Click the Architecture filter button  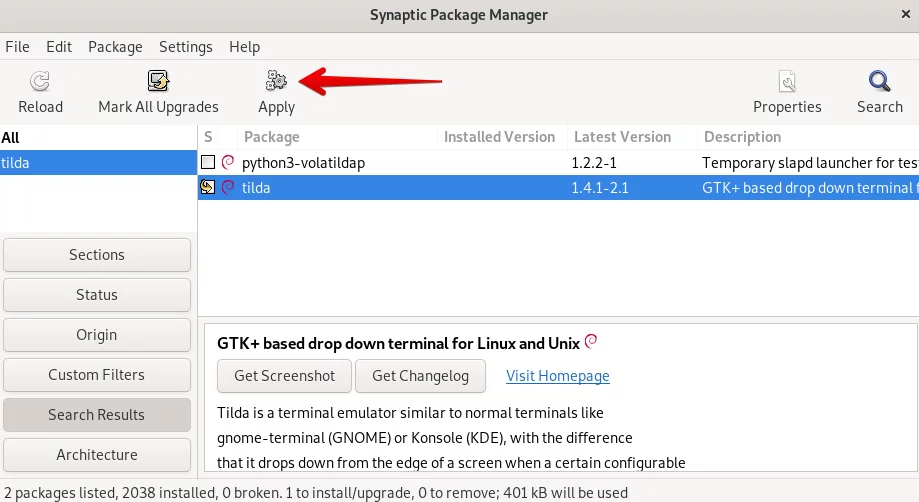click(x=97, y=455)
